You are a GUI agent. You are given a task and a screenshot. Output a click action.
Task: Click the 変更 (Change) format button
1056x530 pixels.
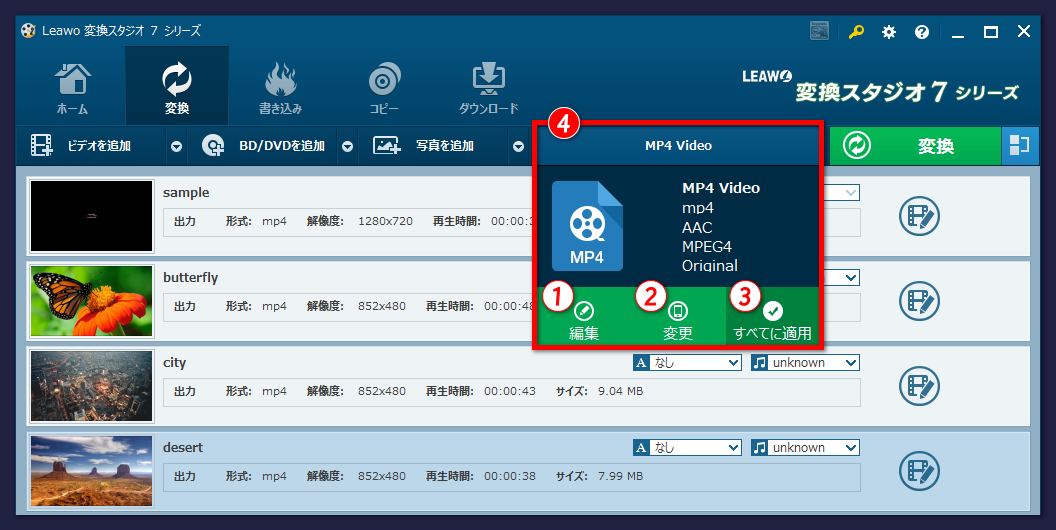[678, 318]
